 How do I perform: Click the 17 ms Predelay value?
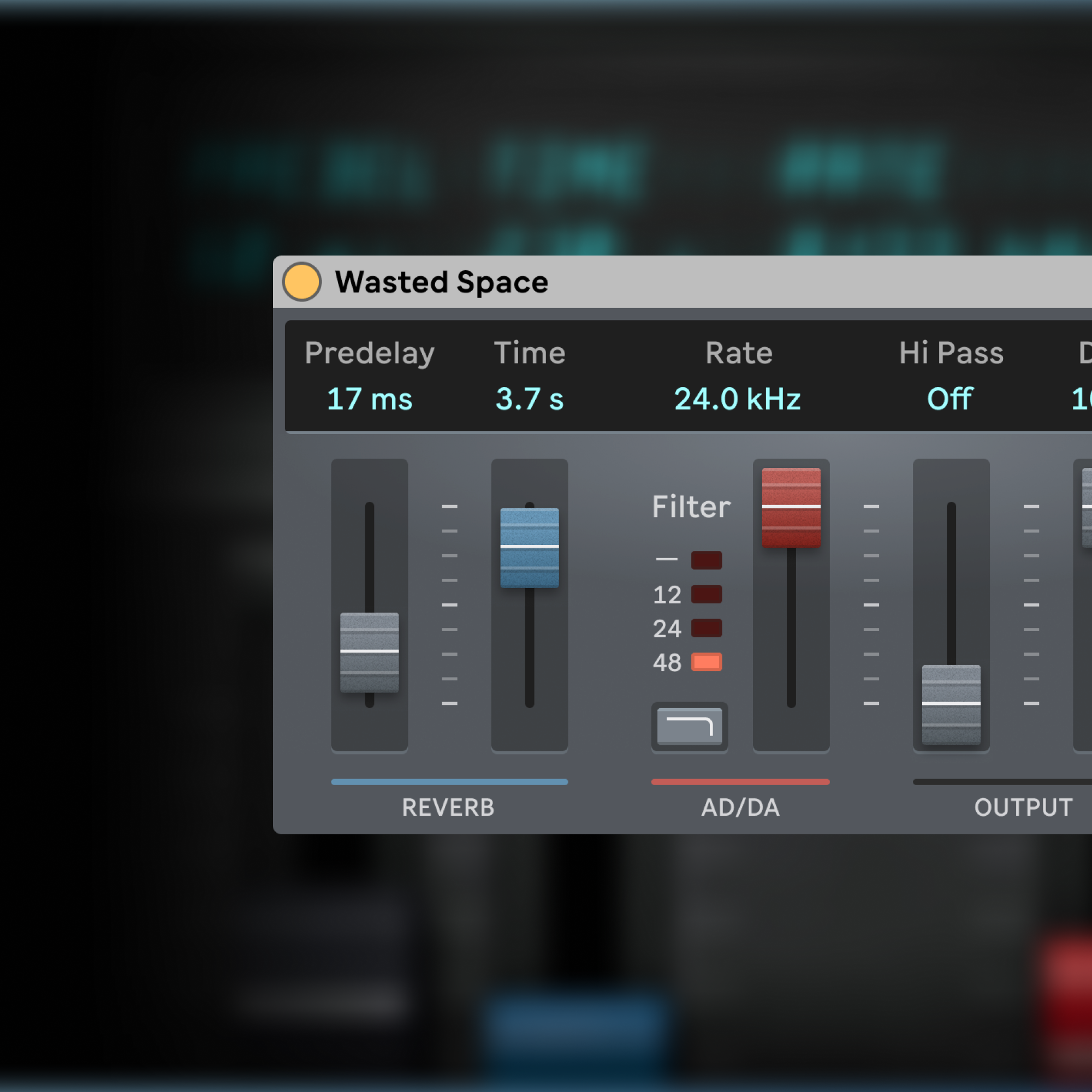369,399
